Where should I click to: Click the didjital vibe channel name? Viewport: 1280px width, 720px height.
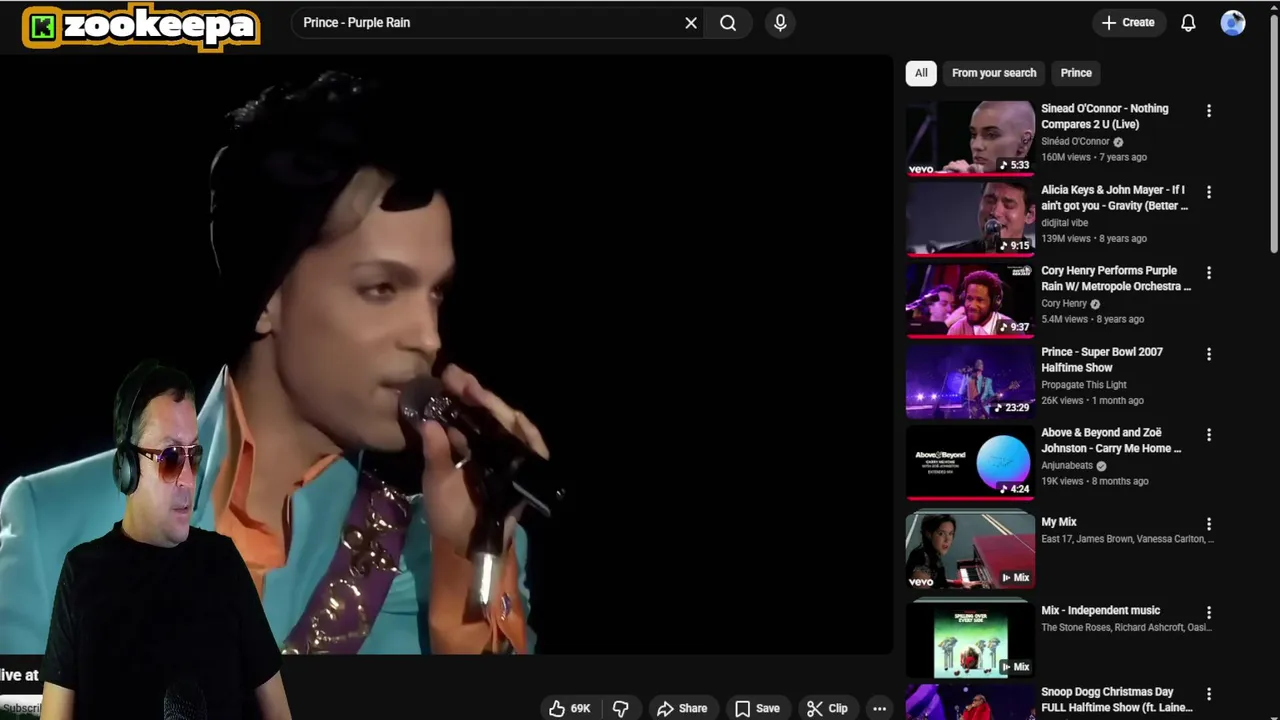pos(1064,223)
